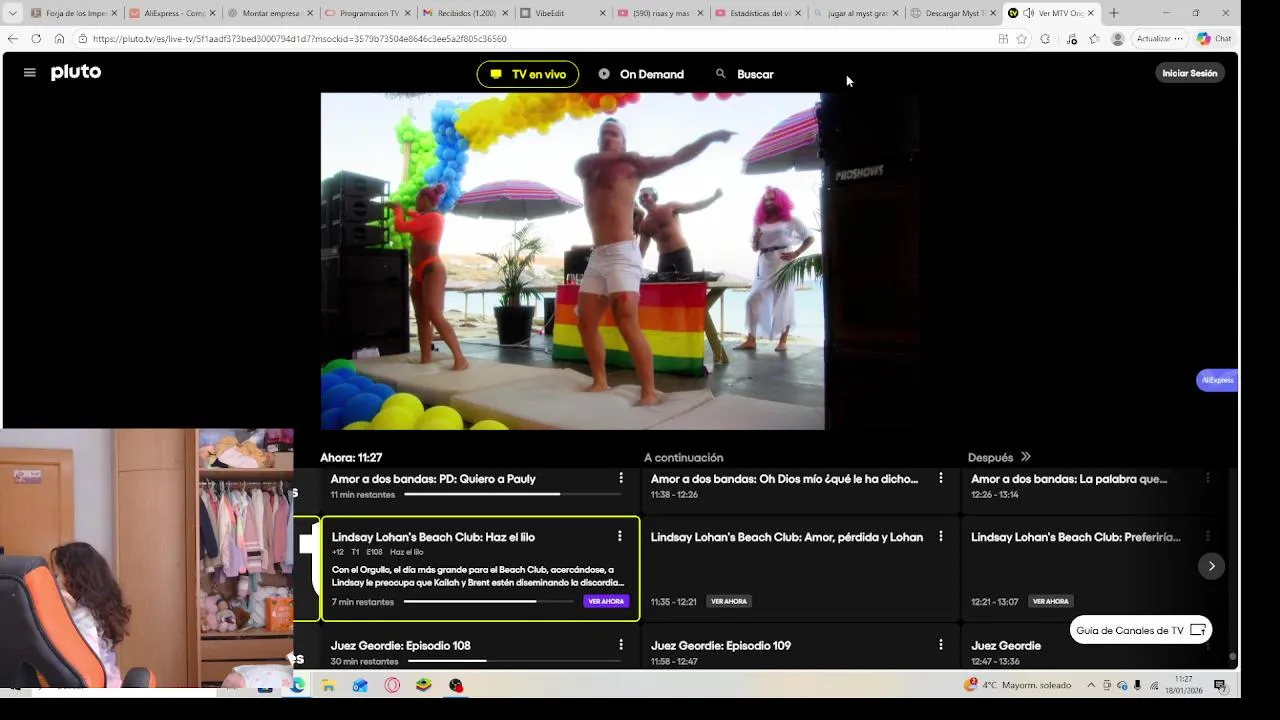Open tab list dropdown arrow

click(x=12, y=13)
